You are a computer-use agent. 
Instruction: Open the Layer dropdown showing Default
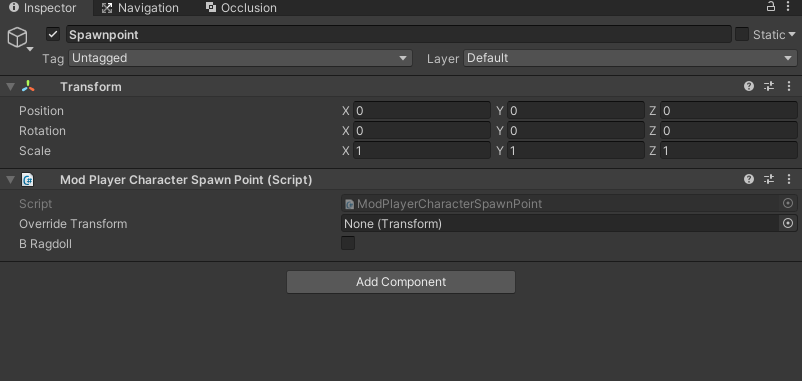pos(630,58)
